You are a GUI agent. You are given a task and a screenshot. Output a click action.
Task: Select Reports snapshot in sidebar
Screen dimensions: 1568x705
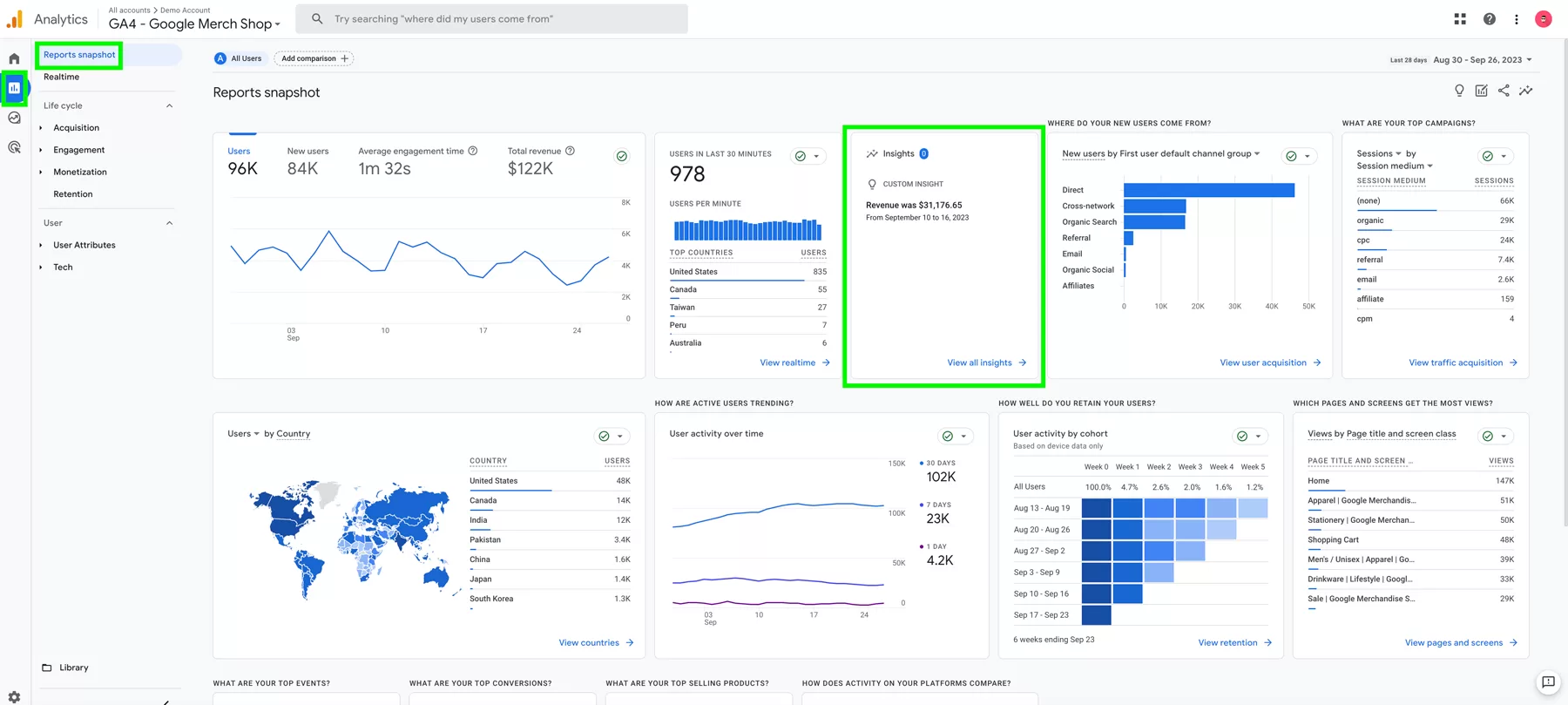click(79, 55)
